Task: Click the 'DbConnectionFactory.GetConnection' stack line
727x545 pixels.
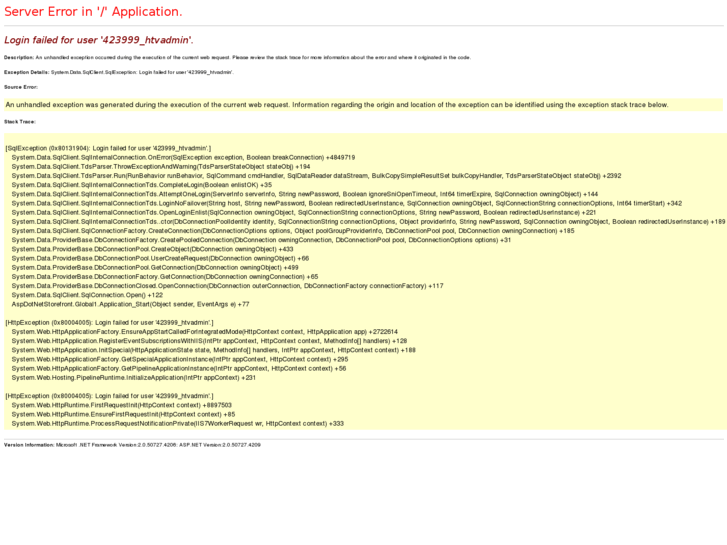Action: coord(165,277)
